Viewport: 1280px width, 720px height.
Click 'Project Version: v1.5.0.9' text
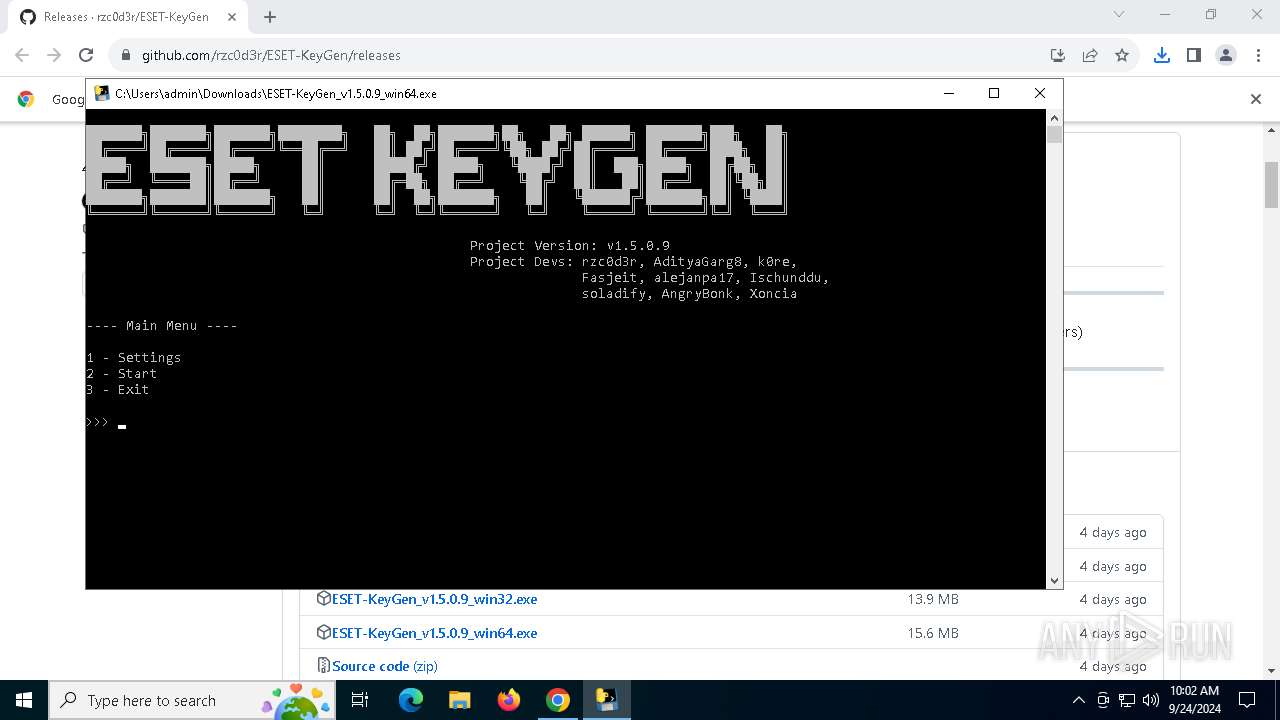[x=570, y=246]
